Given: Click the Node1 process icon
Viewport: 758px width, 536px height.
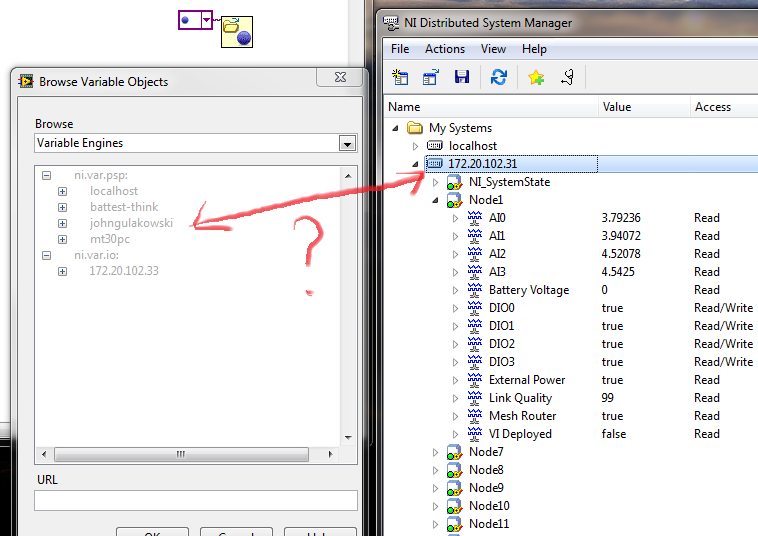Looking at the screenshot, I should coord(454,200).
